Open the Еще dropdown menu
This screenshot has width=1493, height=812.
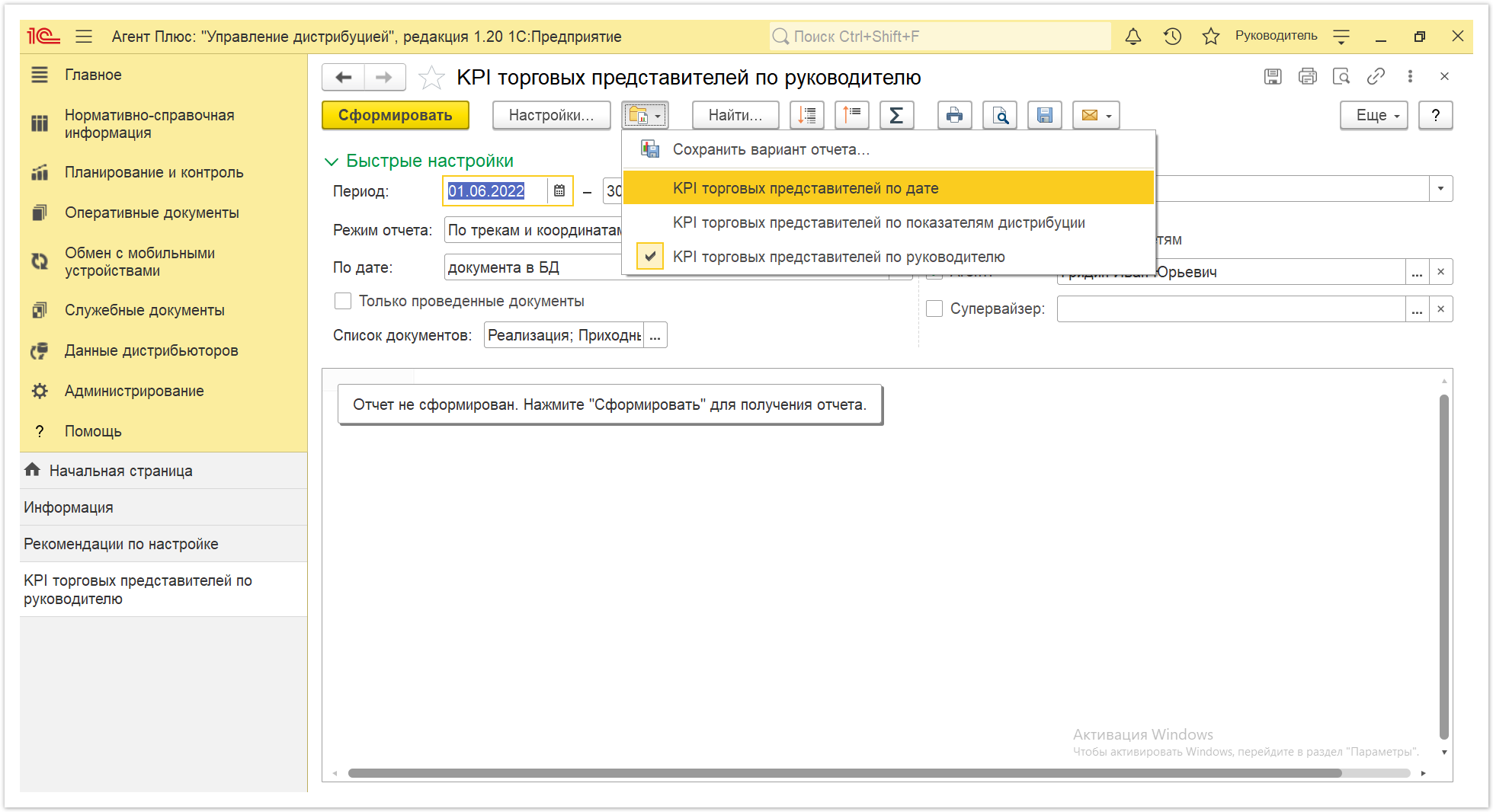coord(1373,115)
